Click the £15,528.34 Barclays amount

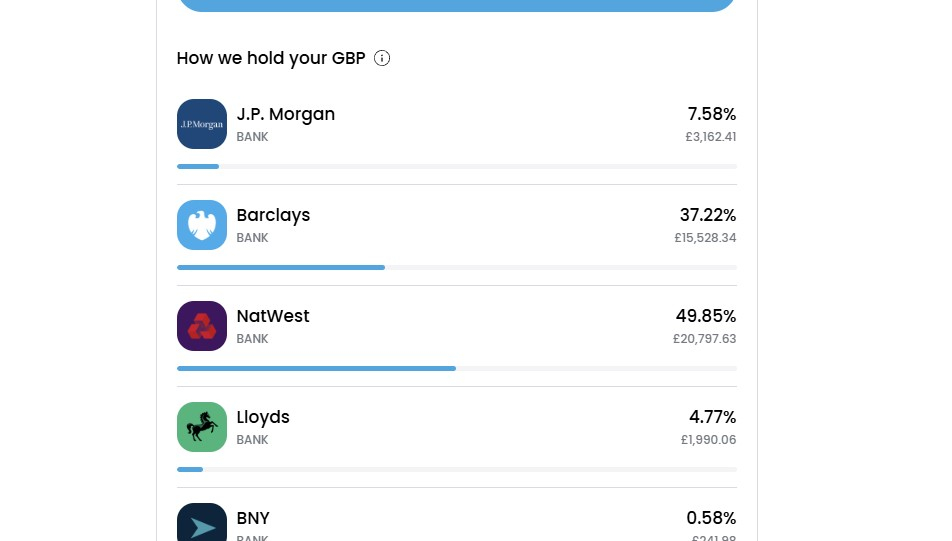(x=705, y=238)
